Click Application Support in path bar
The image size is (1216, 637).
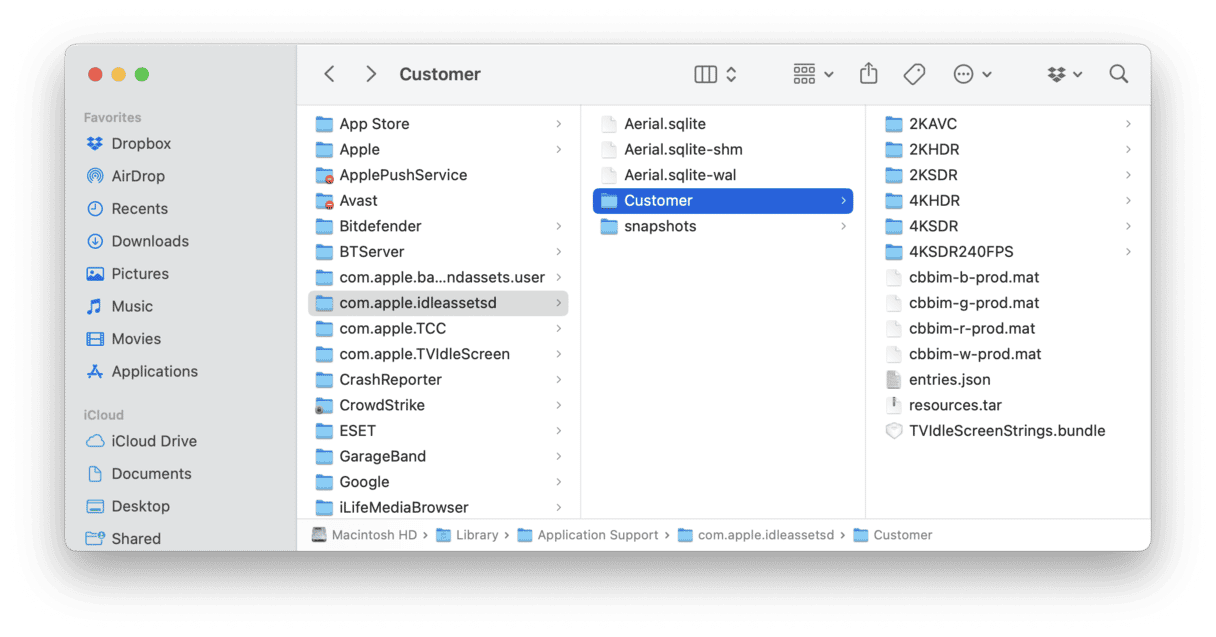[x=597, y=535]
